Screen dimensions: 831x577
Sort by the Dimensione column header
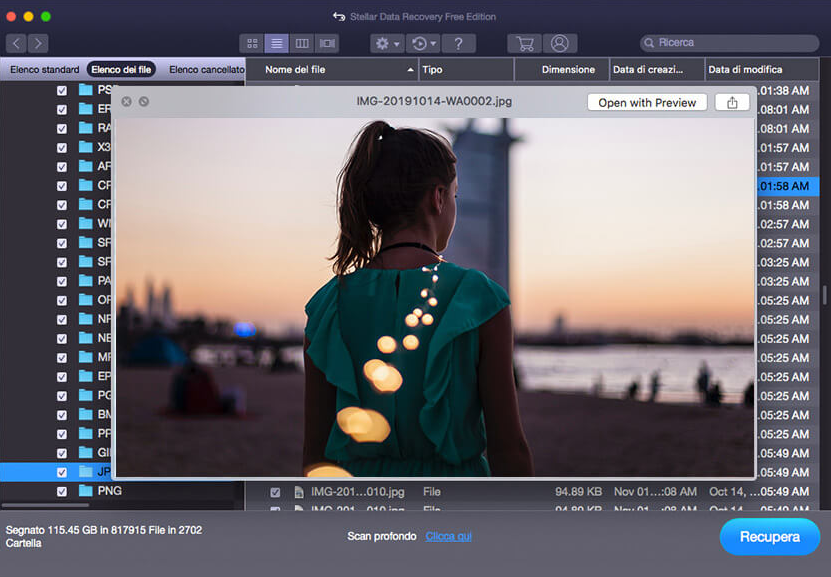pos(562,69)
